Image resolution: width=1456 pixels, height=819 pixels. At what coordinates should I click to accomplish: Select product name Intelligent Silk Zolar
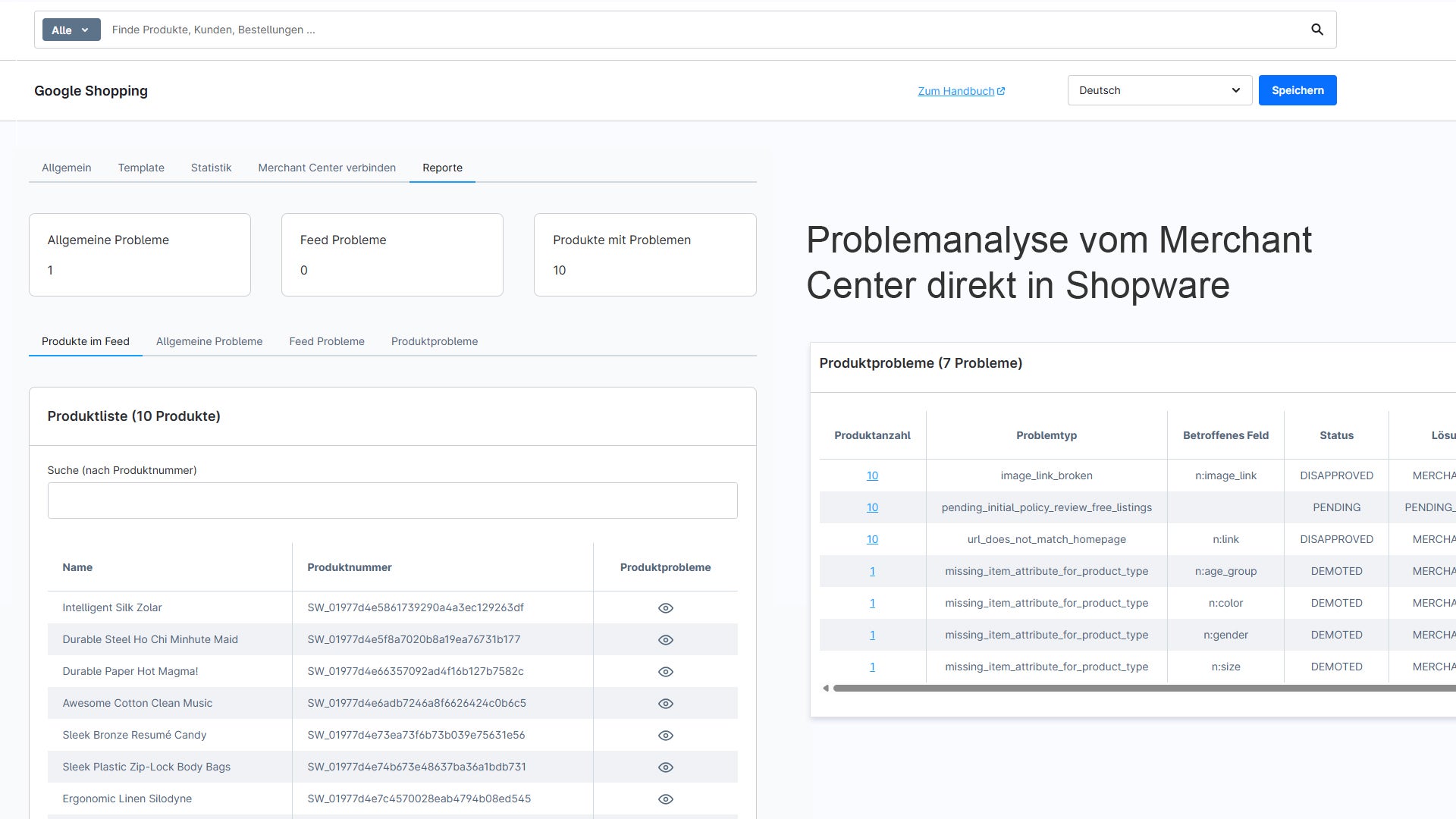112,607
